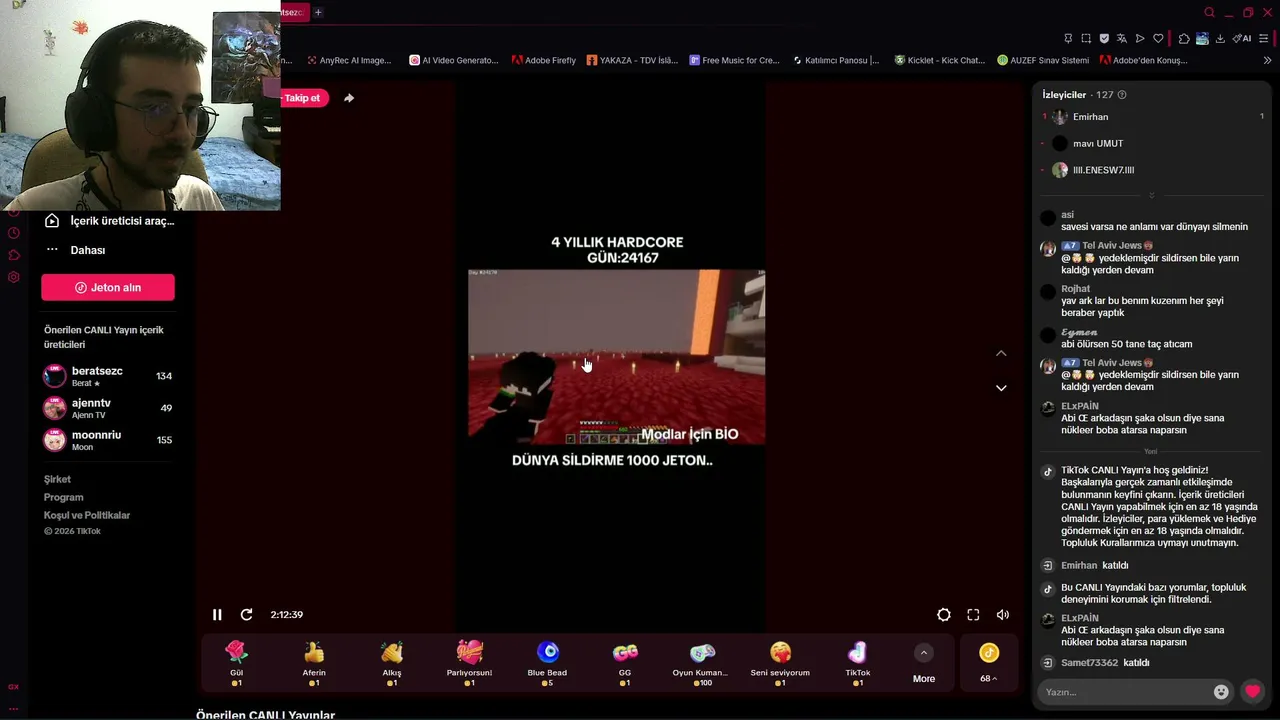Screen dimensions: 1280x720
Task: Open the Free Music for Creators bookmark
Action: 734,60
